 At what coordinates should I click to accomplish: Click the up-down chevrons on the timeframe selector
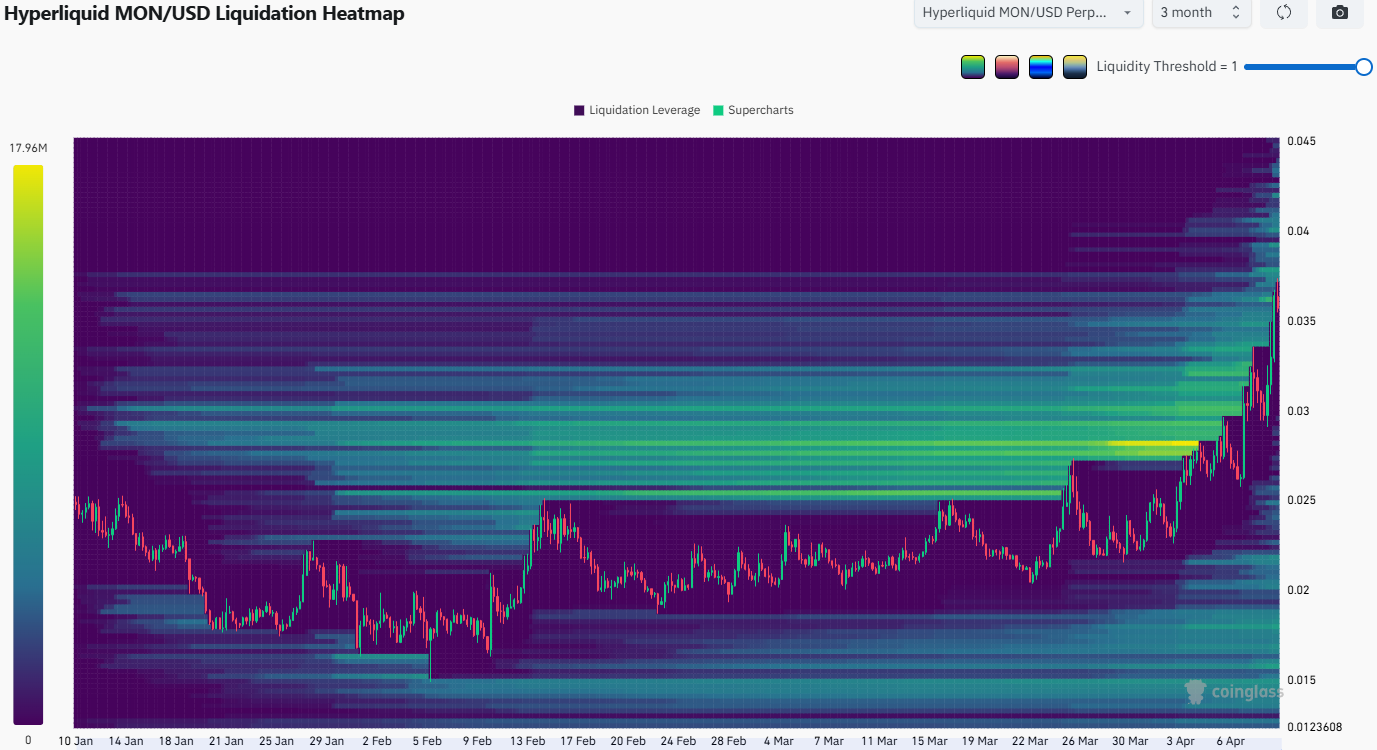(x=1236, y=13)
